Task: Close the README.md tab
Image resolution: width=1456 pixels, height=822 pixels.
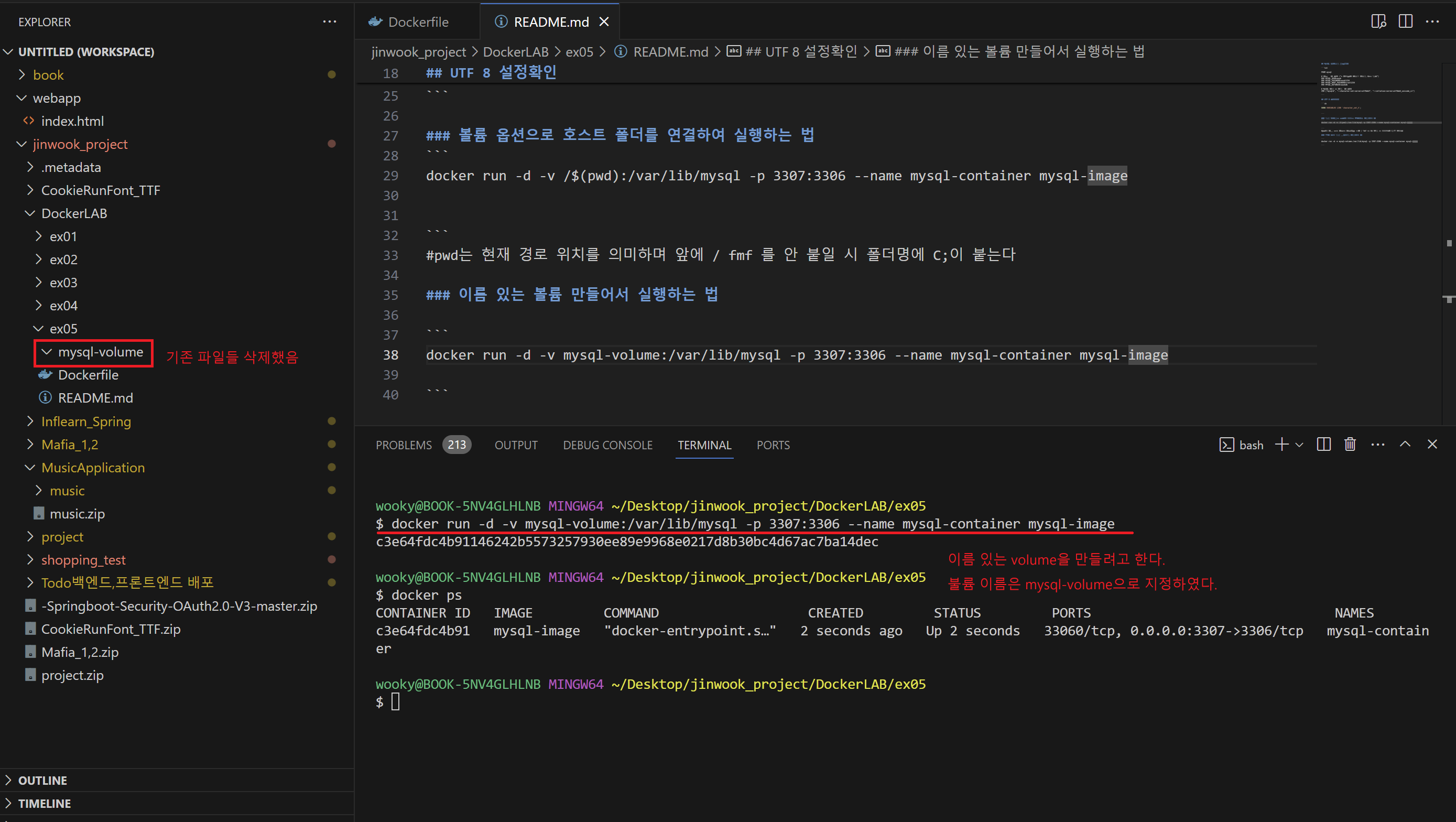Action: (x=604, y=22)
